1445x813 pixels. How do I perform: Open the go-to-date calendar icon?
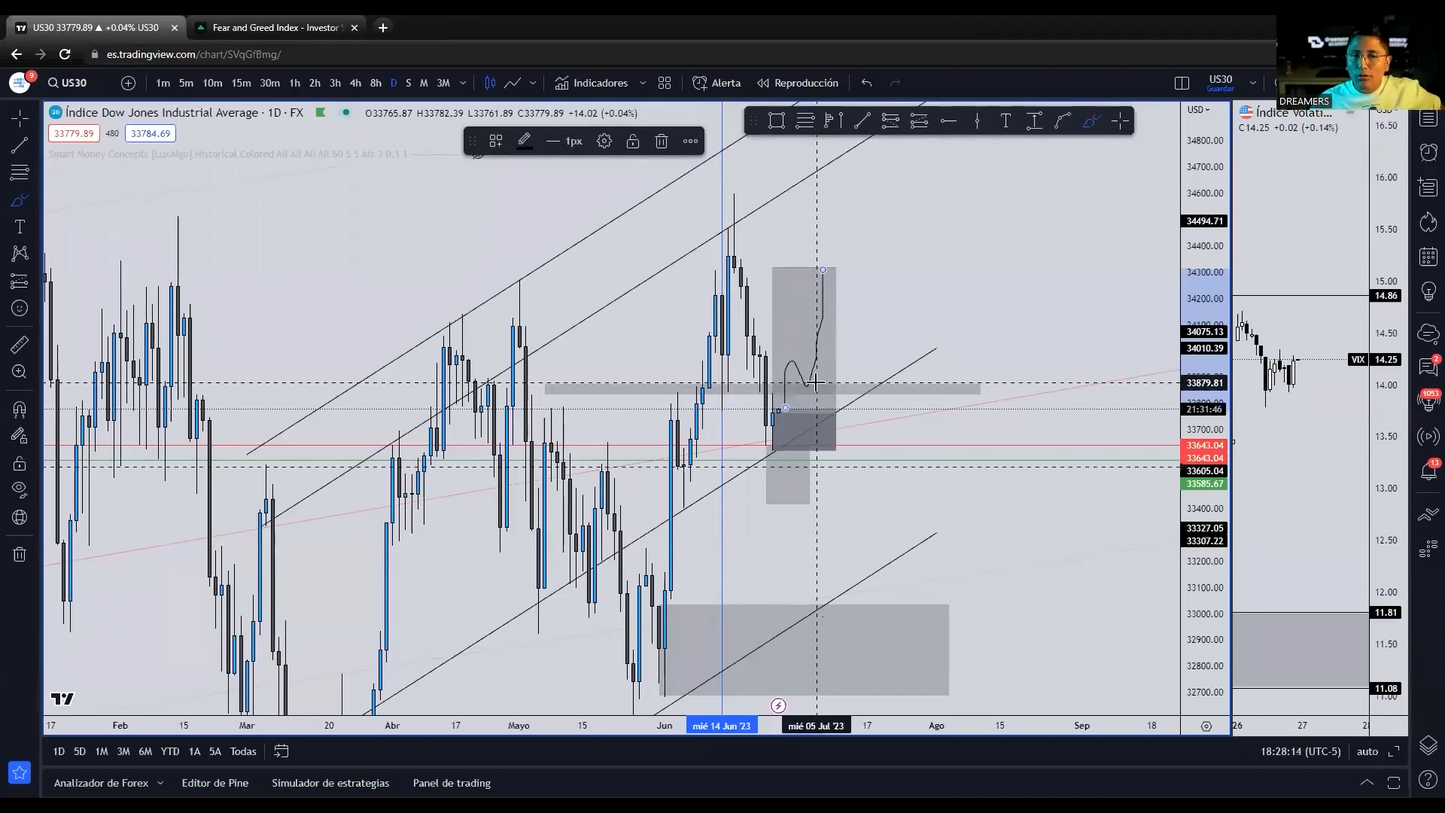tap(281, 751)
